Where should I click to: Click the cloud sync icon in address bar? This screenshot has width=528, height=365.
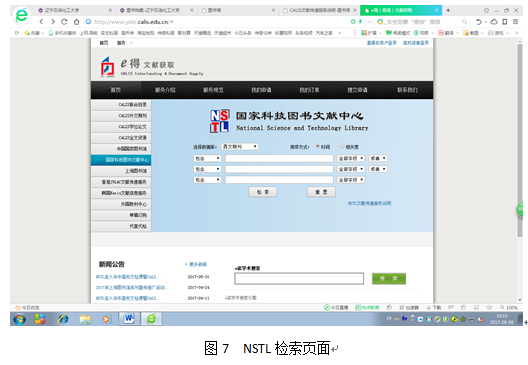click(x=494, y=22)
